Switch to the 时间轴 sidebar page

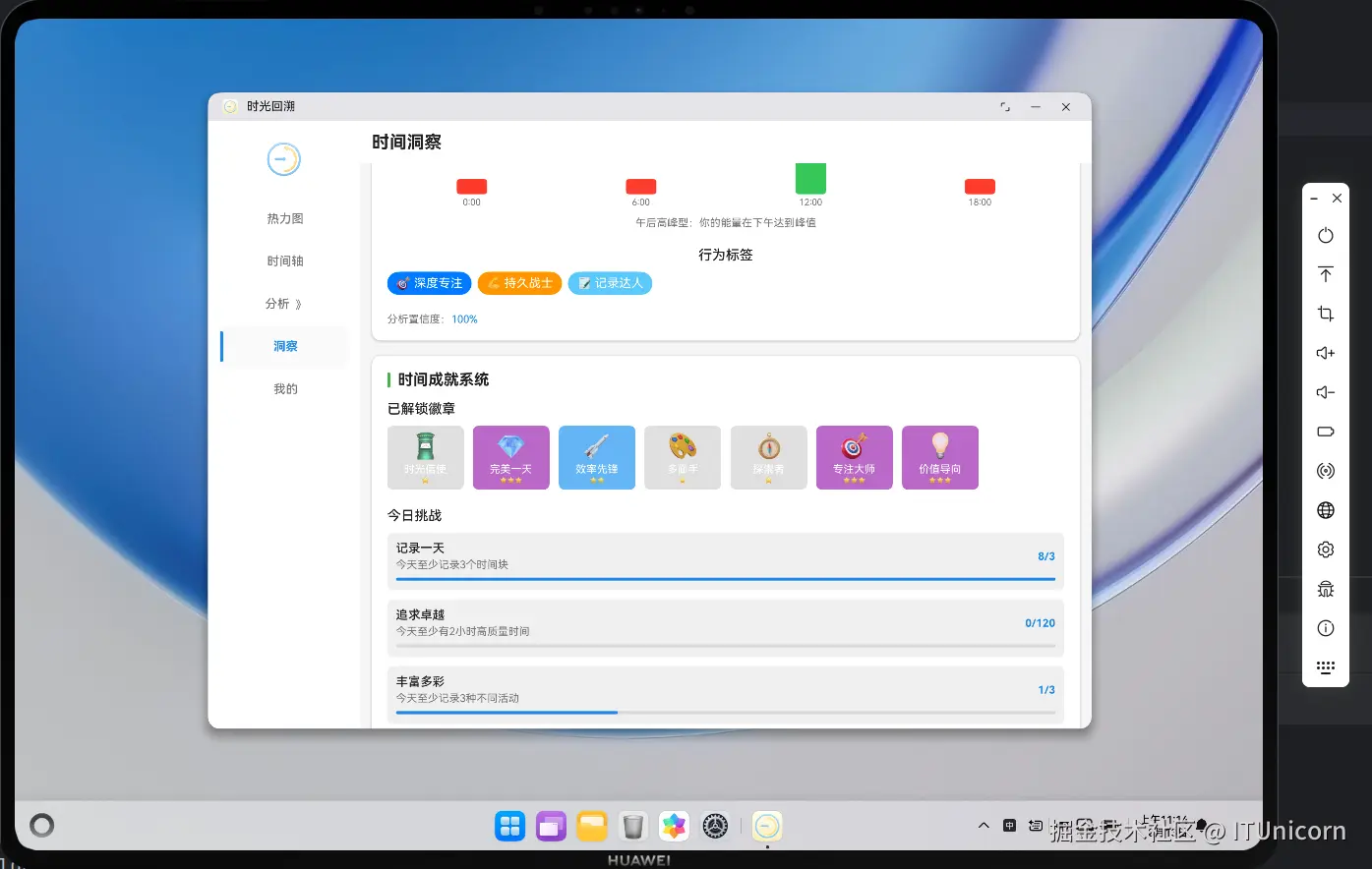285,261
